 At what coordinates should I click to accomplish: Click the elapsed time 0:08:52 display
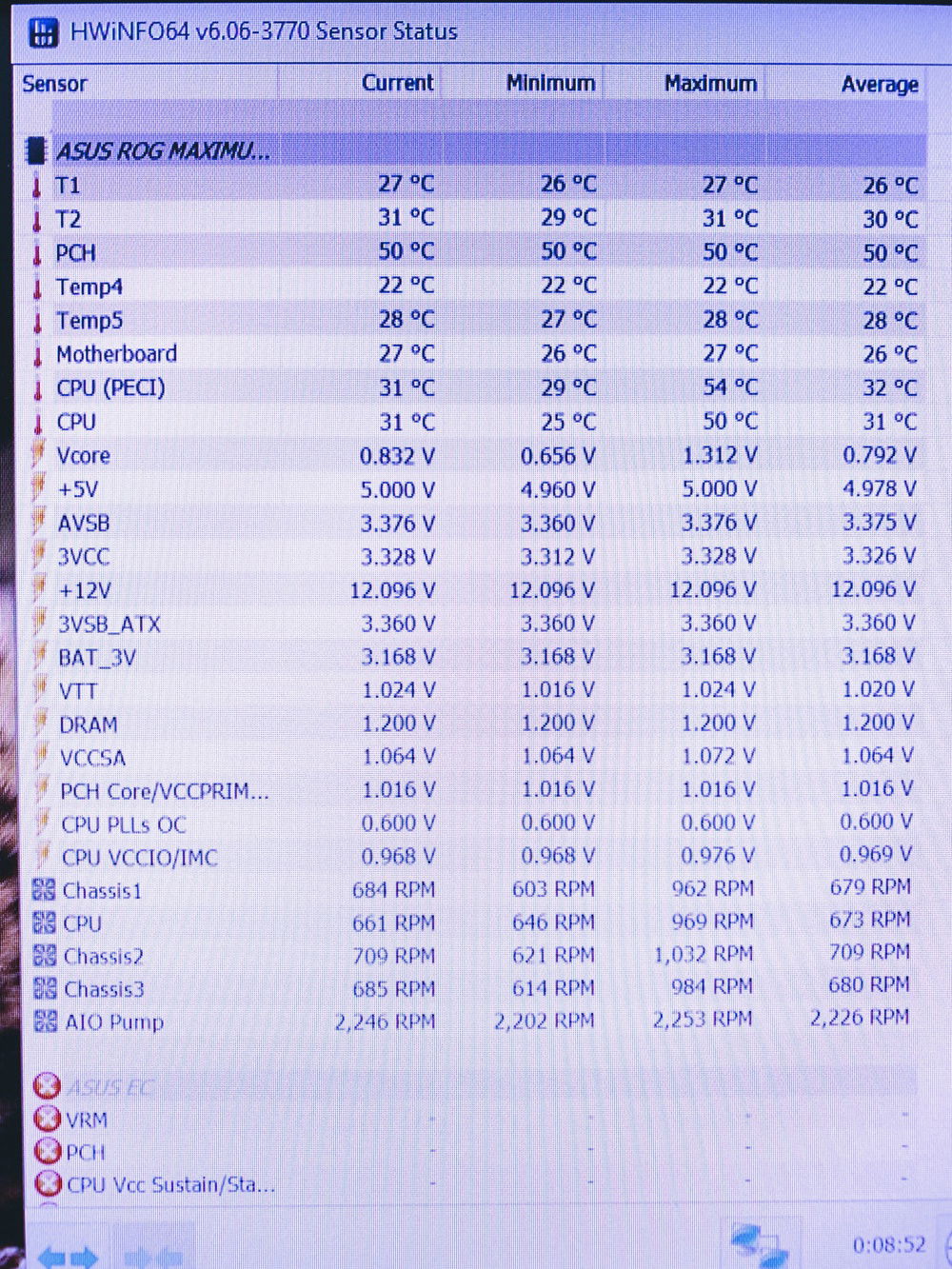(x=888, y=1244)
